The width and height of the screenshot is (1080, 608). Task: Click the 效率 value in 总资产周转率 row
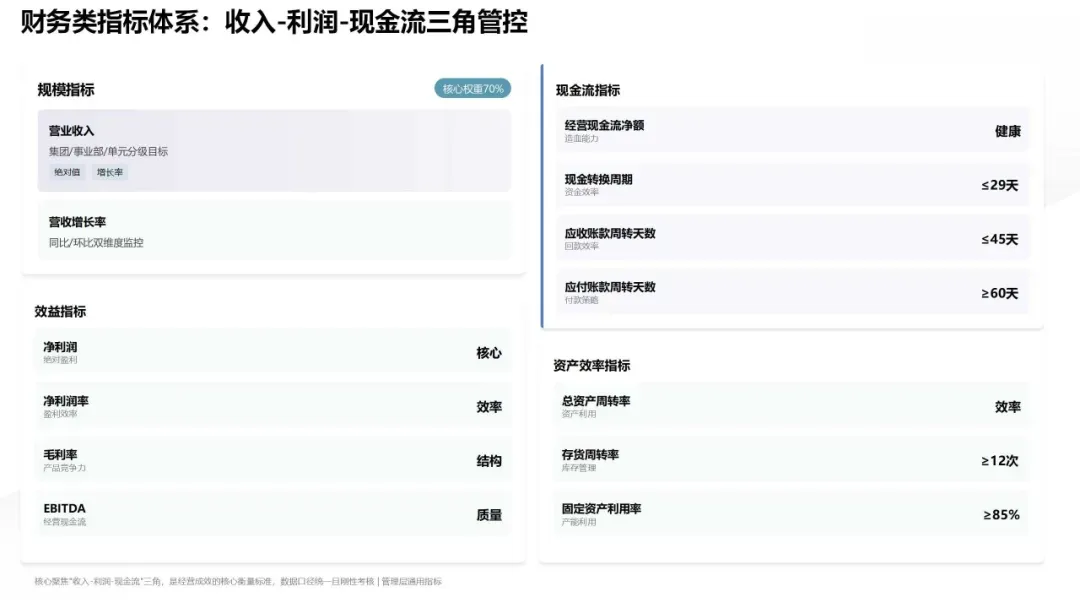pyautogui.click(x=1008, y=407)
